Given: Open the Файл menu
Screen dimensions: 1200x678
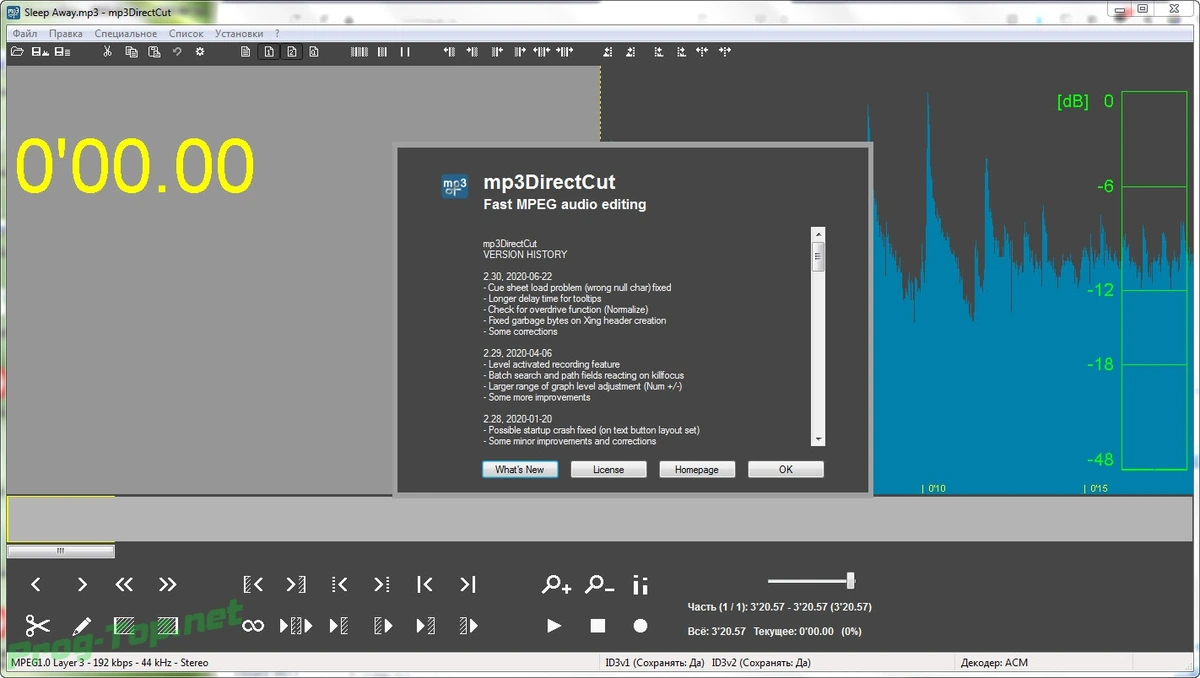Looking at the screenshot, I should (25, 33).
